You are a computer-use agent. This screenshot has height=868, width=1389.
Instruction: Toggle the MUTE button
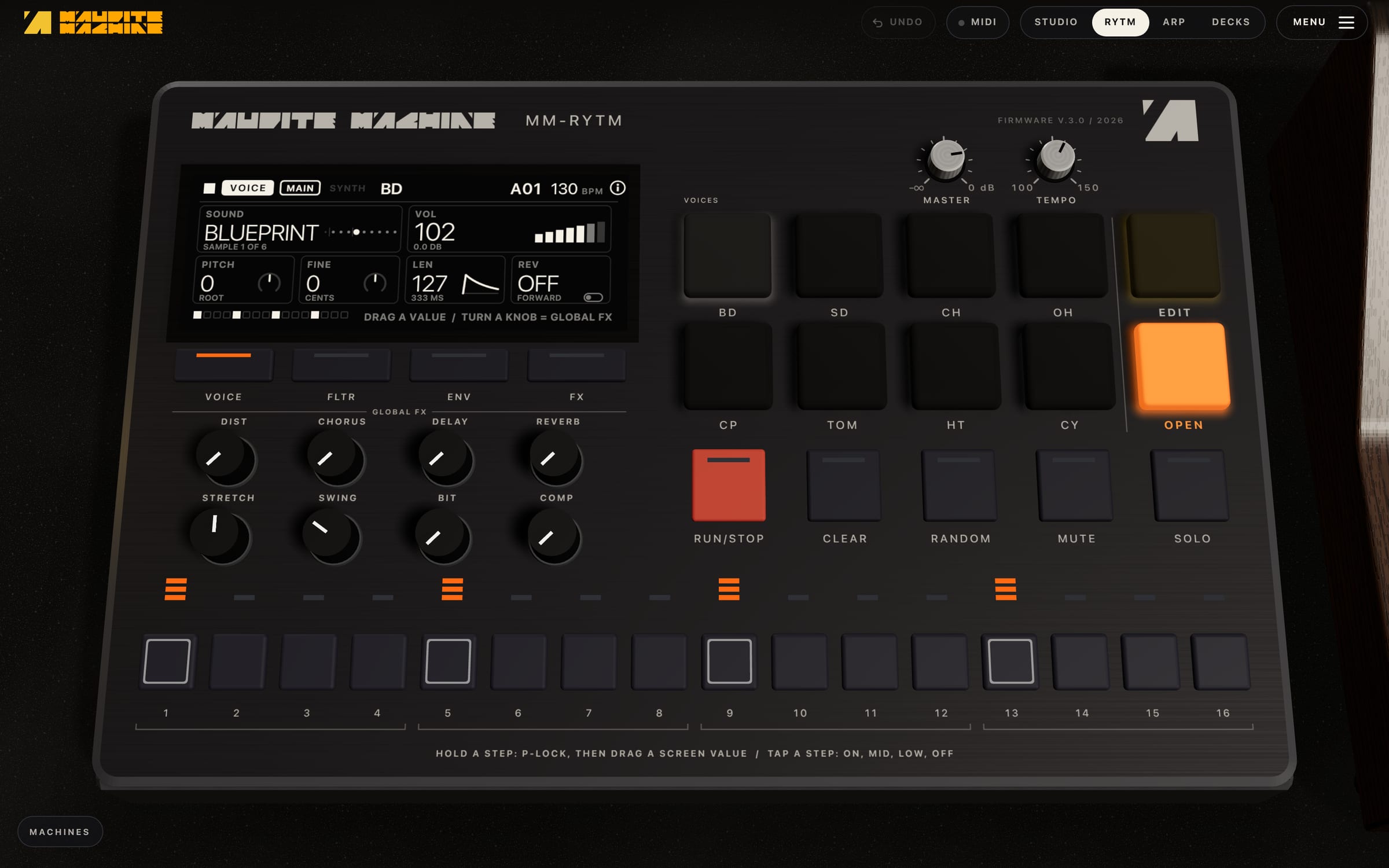[1075, 485]
